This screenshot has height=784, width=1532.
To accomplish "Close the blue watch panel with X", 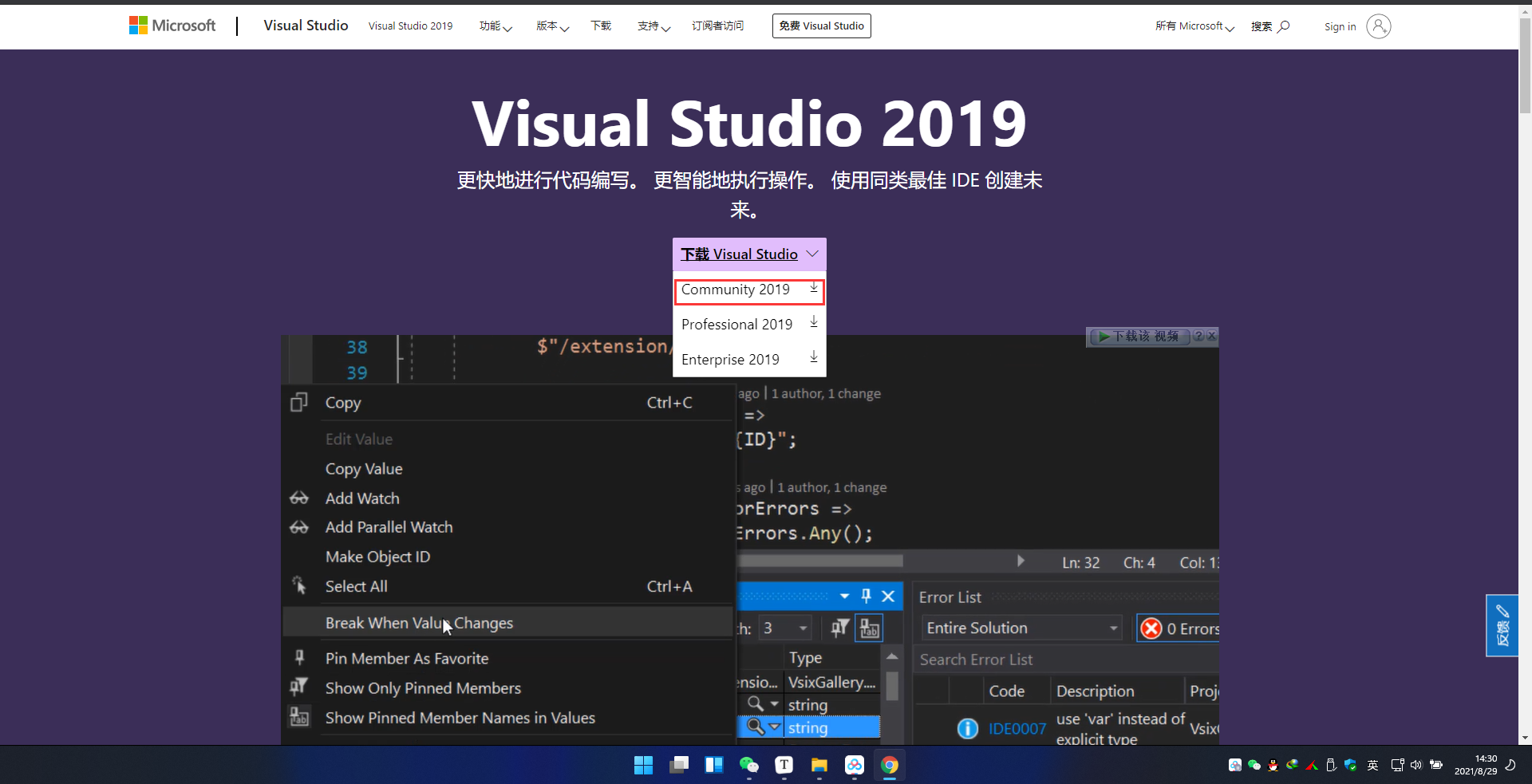I will [x=888, y=596].
